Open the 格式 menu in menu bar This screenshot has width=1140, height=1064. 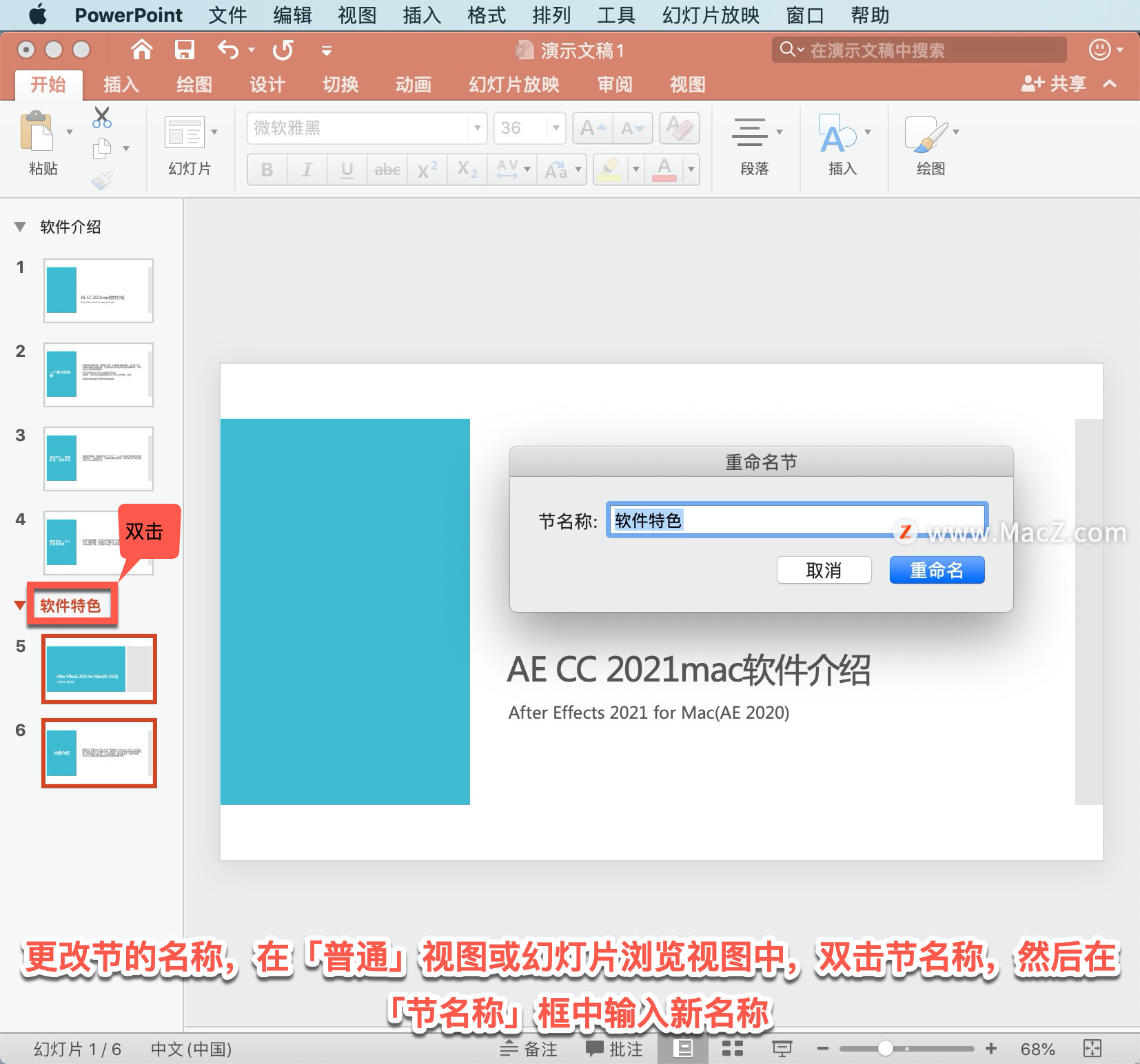pos(487,15)
